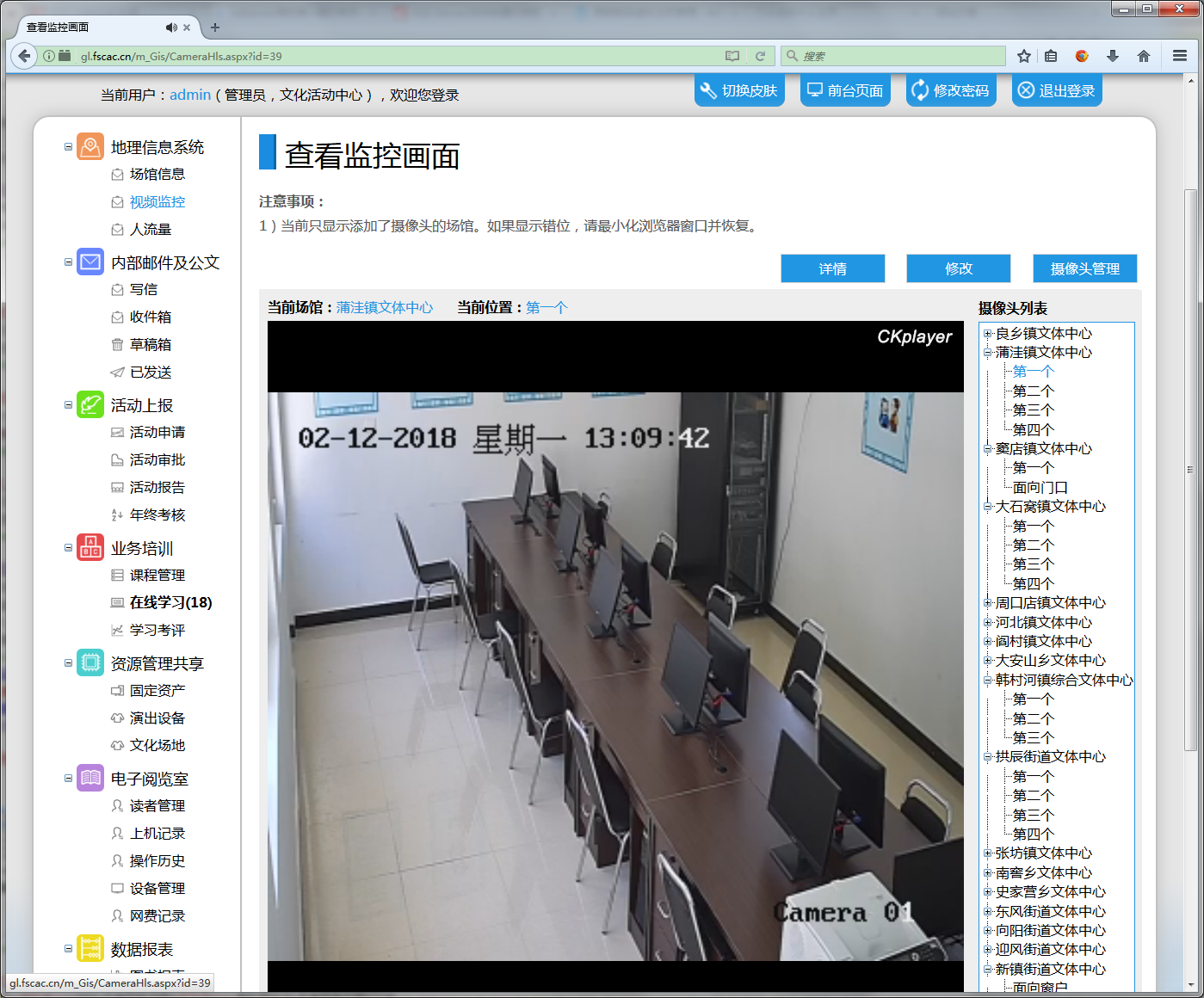The image size is (1204, 998).
Task: Click the 详情 button
Action: 833,268
